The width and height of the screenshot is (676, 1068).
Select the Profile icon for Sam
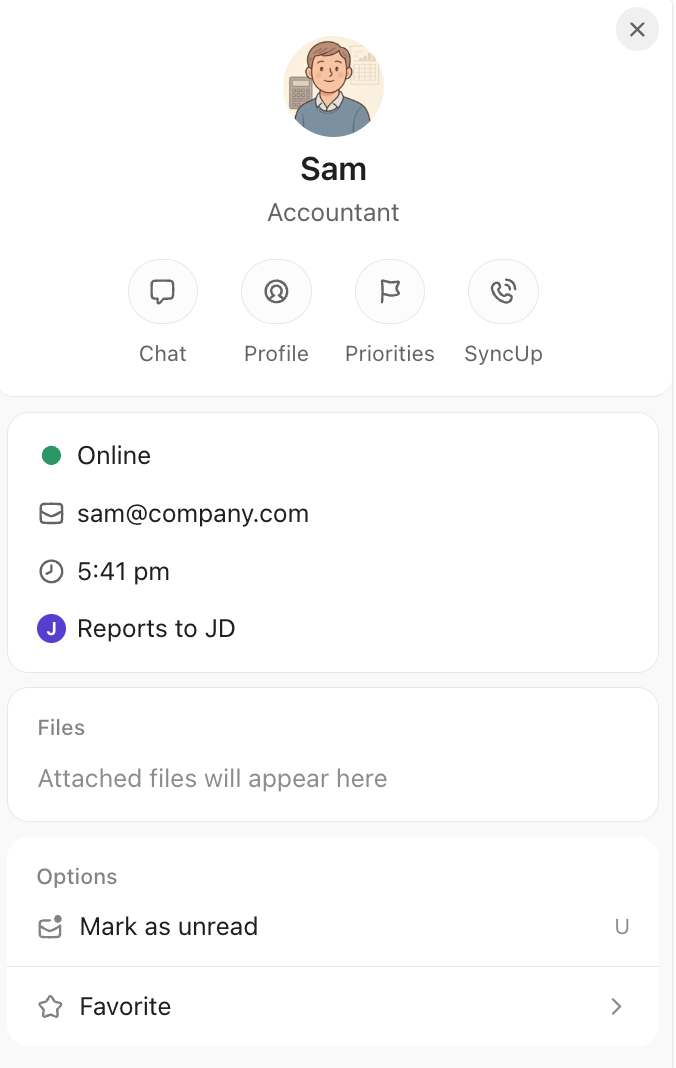coord(276,291)
